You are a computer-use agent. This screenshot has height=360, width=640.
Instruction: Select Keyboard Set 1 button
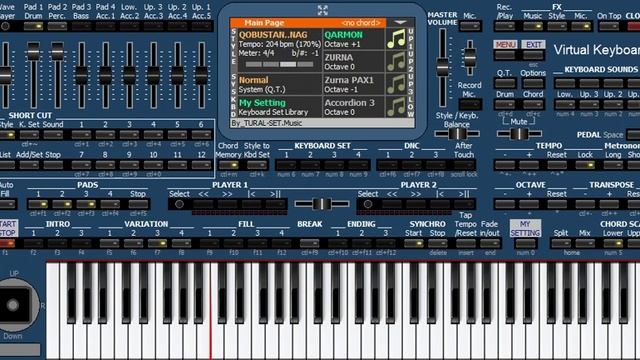pyautogui.click(x=286, y=165)
